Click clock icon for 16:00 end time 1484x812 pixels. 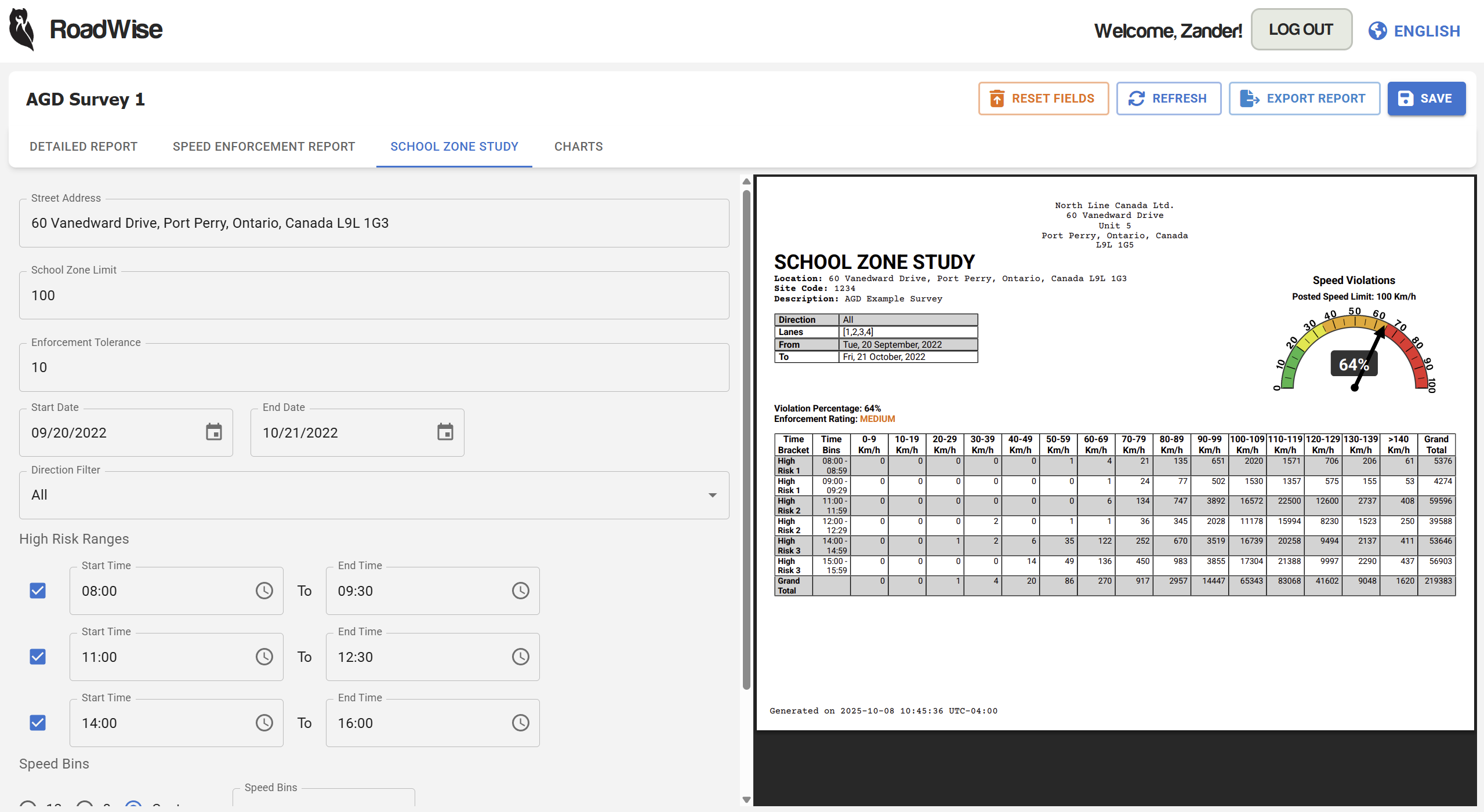(520, 723)
